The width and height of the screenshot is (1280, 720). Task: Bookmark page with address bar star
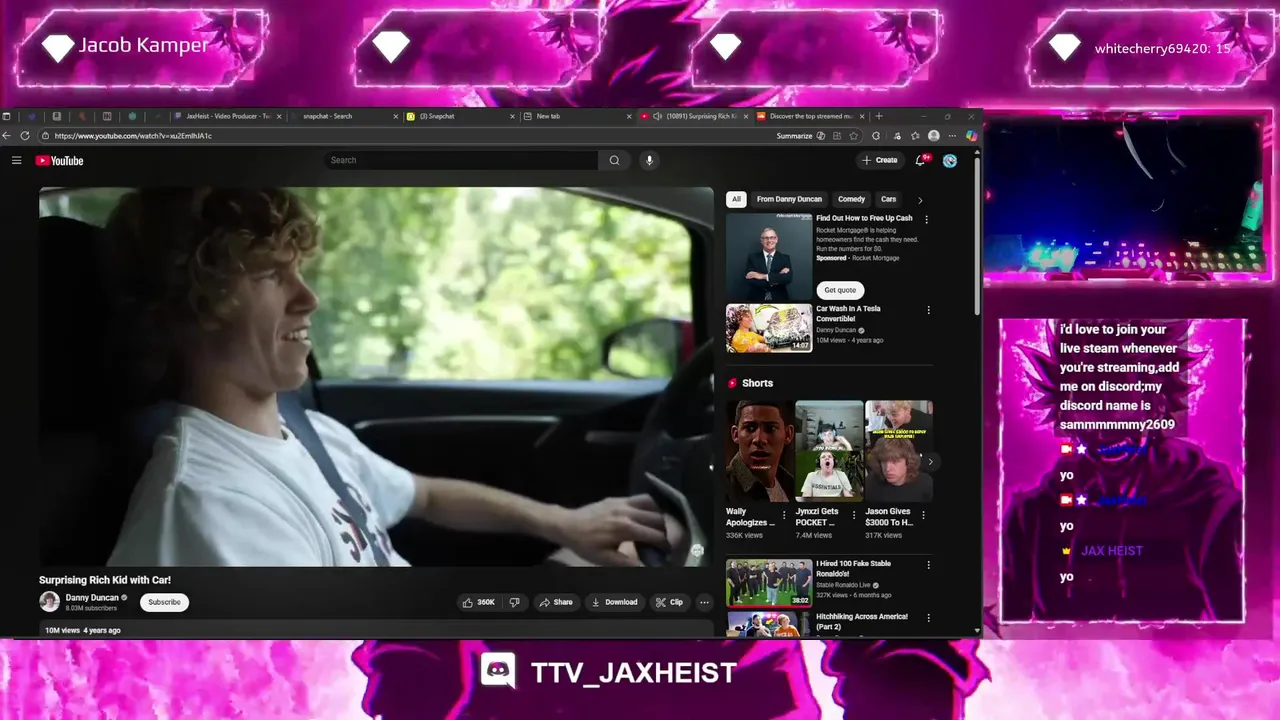[x=853, y=135]
